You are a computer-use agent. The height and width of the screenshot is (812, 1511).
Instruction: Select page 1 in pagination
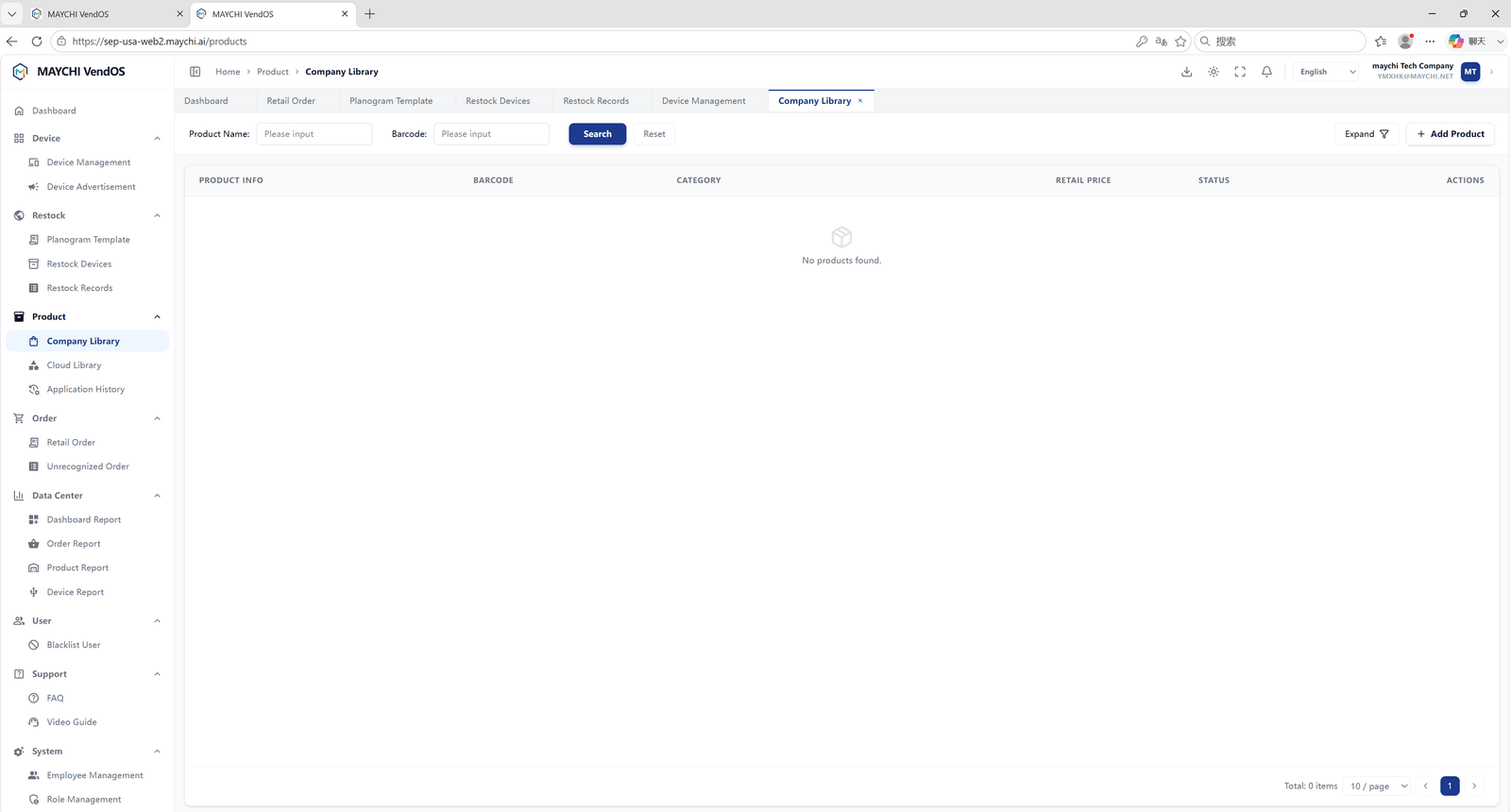click(x=1450, y=786)
